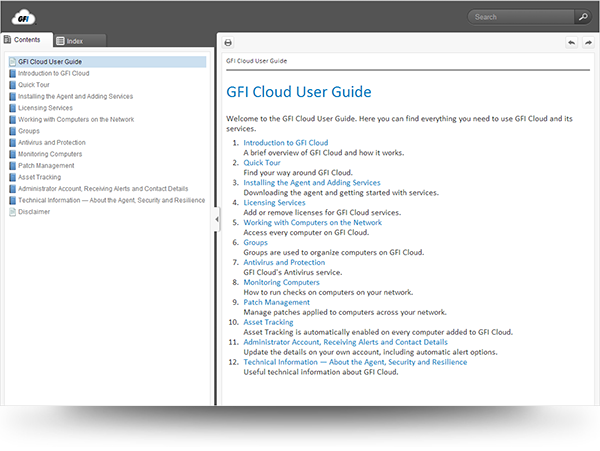Click book icon beside Technical Information

[13, 200]
